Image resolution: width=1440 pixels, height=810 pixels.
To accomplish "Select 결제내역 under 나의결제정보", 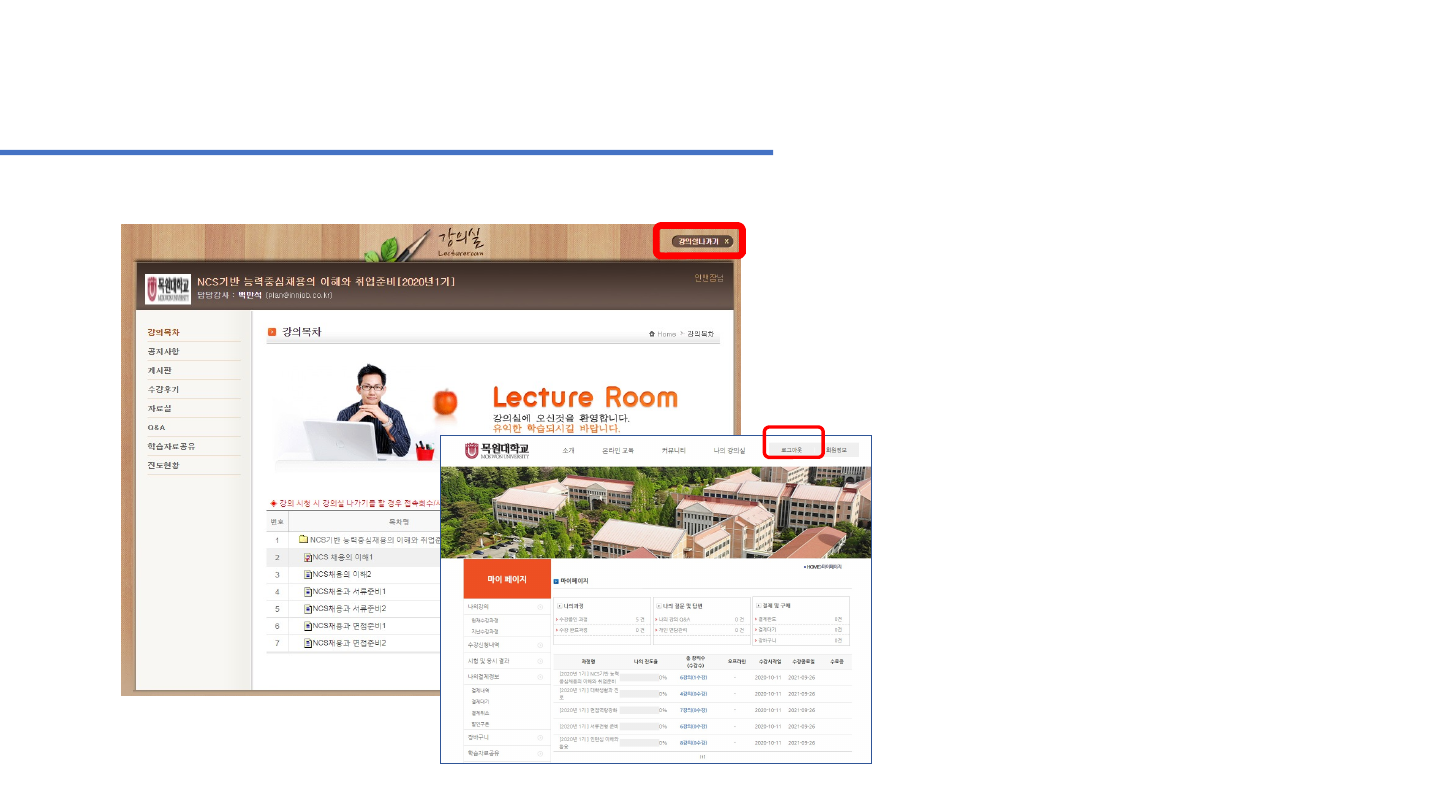I will coord(481,691).
